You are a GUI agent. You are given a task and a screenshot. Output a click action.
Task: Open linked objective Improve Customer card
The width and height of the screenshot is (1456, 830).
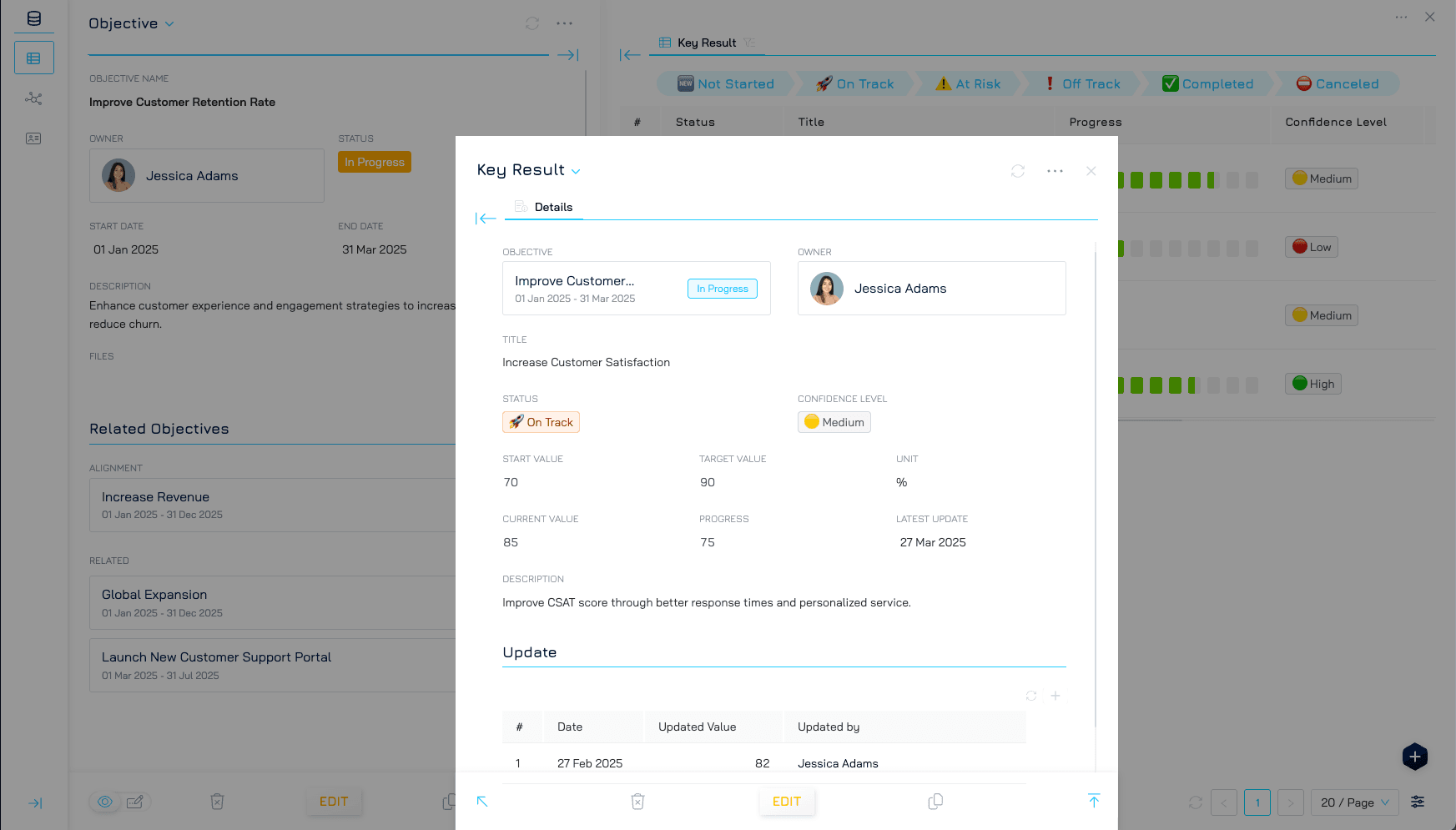637,289
